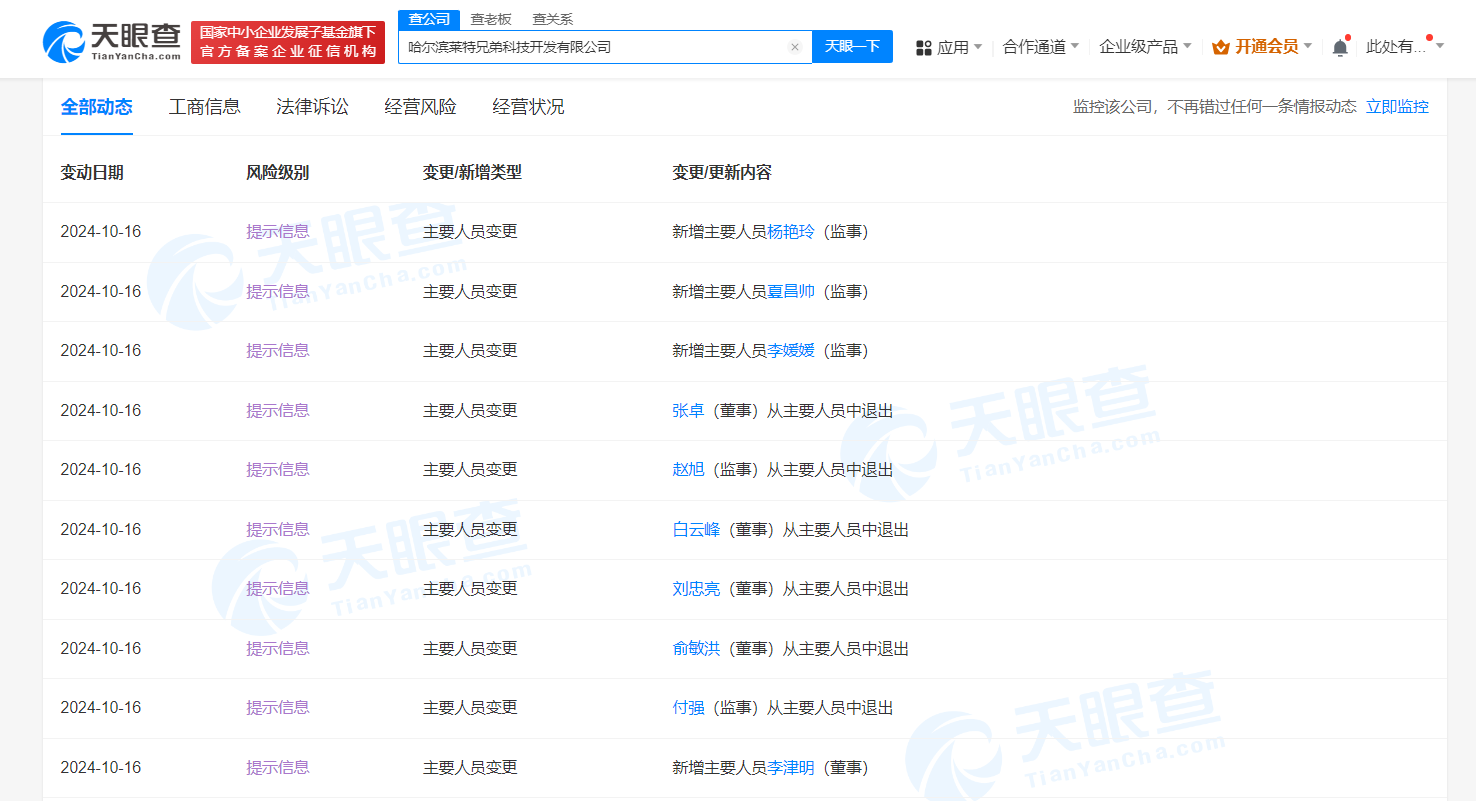The width and height of the screenshot is (1476, 801).
Task: Click 提示信息 in the 俞敏洪 row
Action: [x=278, y=649]
